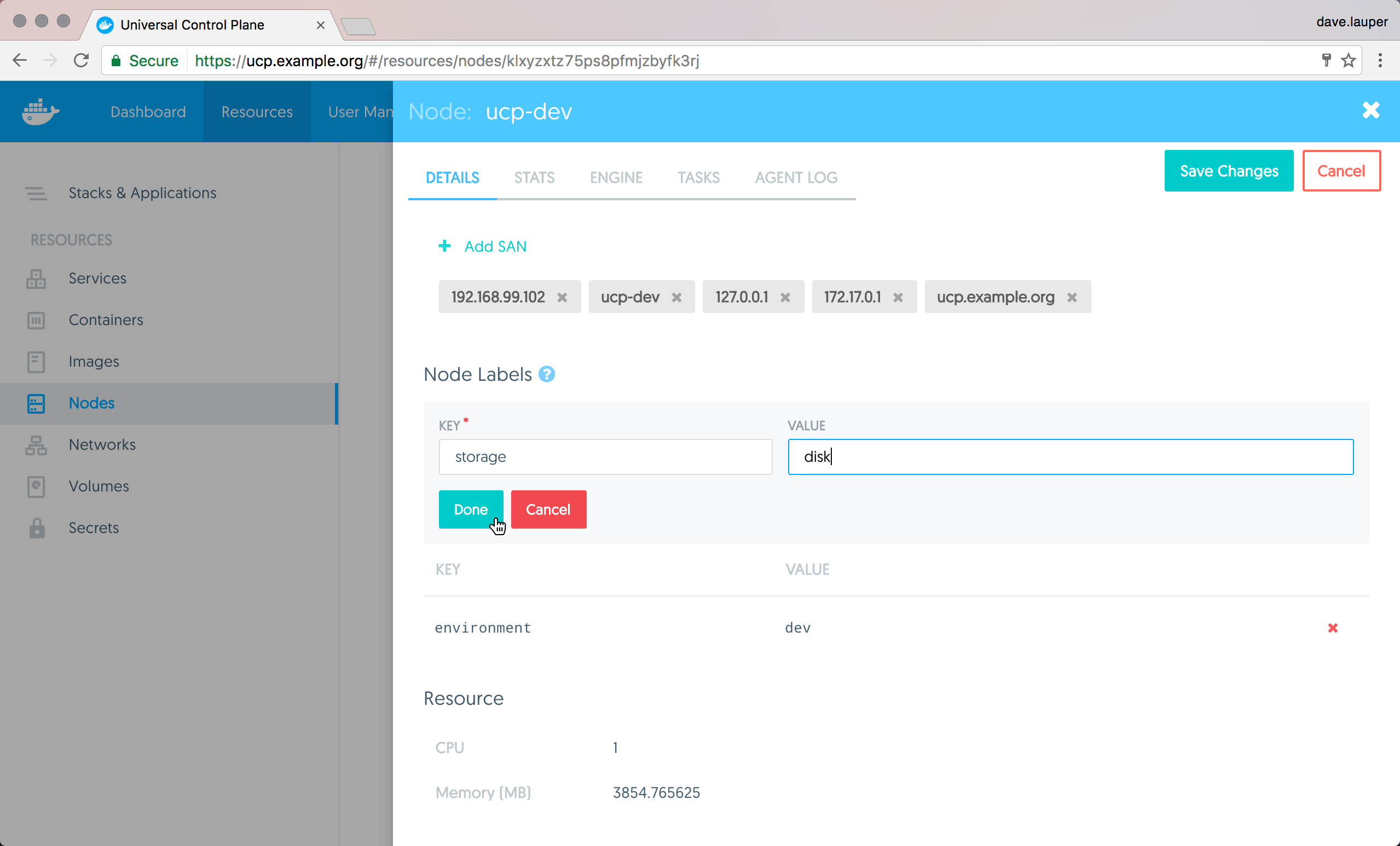Switch to the STATS tab
Image resolution: width=1400 pixels, height=846 pixels.
(534, 178)
